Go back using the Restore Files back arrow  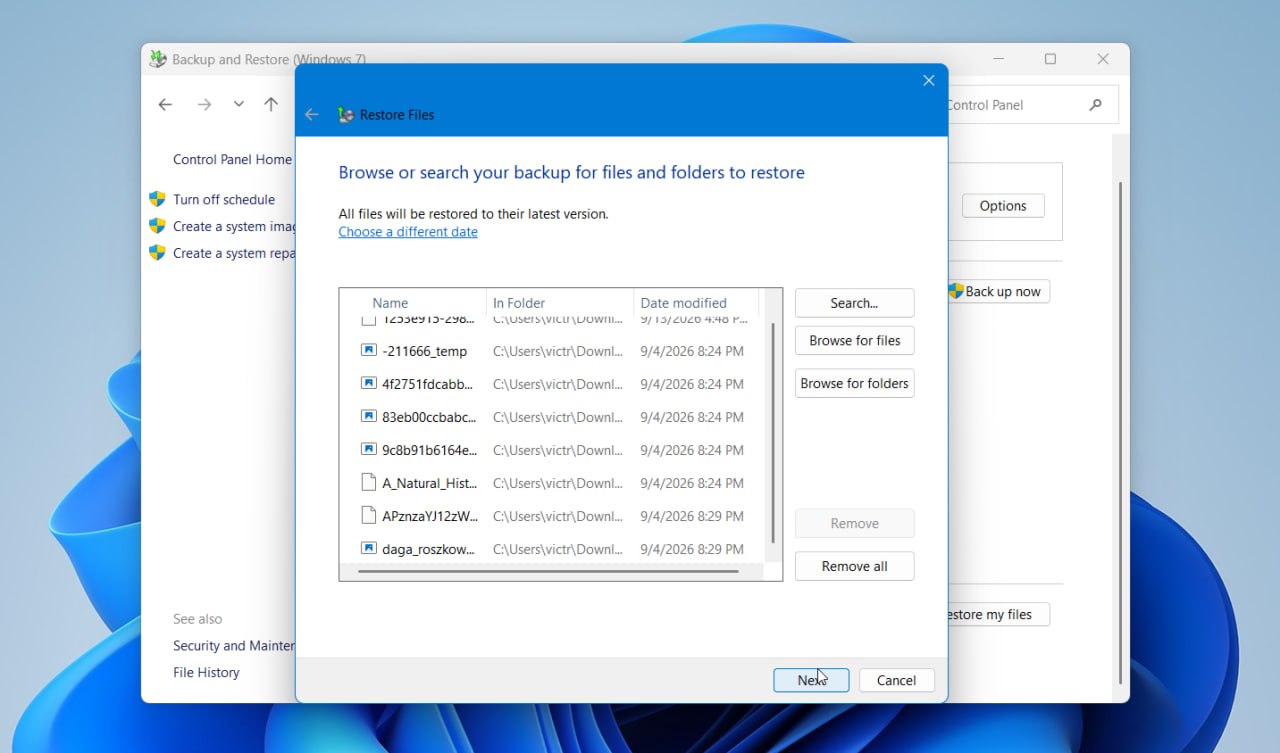click(312, 115)
